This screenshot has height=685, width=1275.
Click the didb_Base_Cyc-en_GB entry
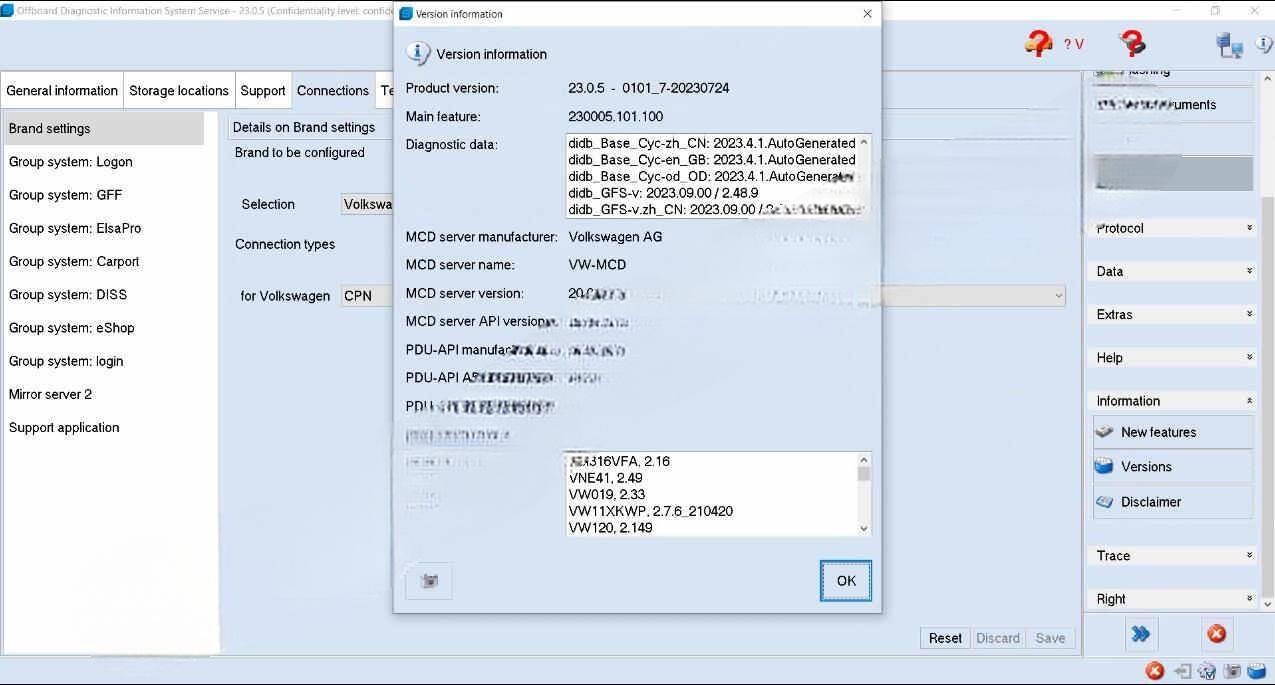point(712,159)
